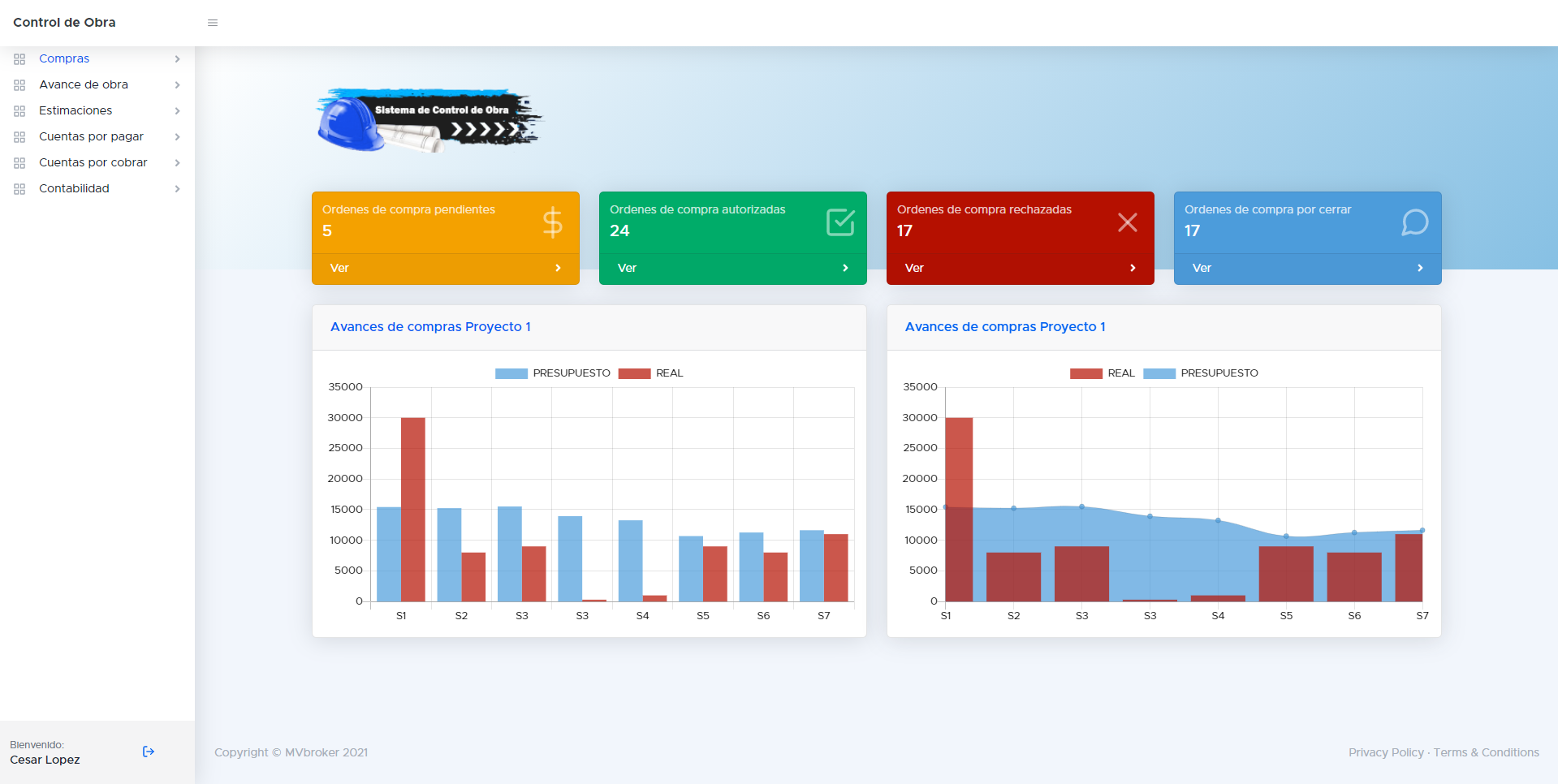Open the Compras menu item
Screen dimensions: 1558x784
click(x=64, y=58)
